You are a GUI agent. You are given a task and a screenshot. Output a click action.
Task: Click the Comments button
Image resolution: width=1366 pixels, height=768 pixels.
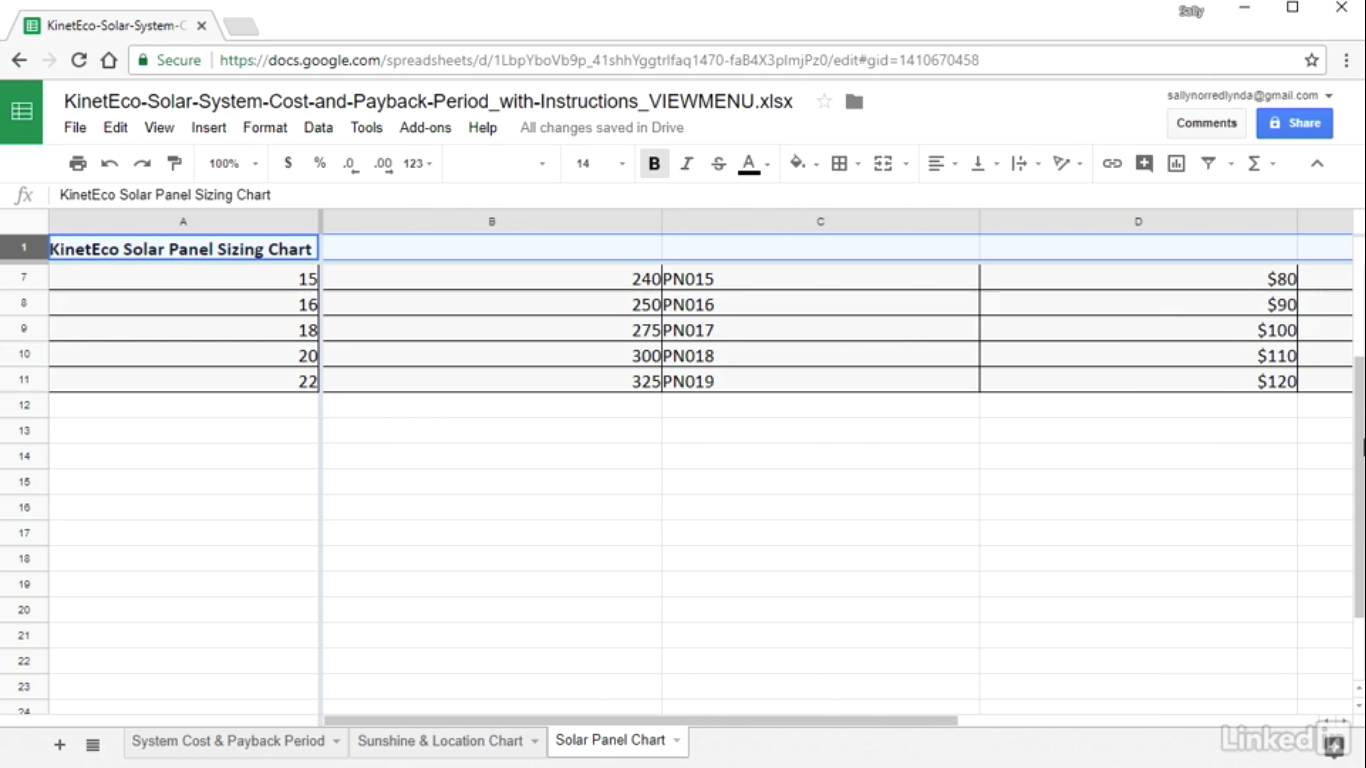pyautogui.click(x=1206, y=123)
